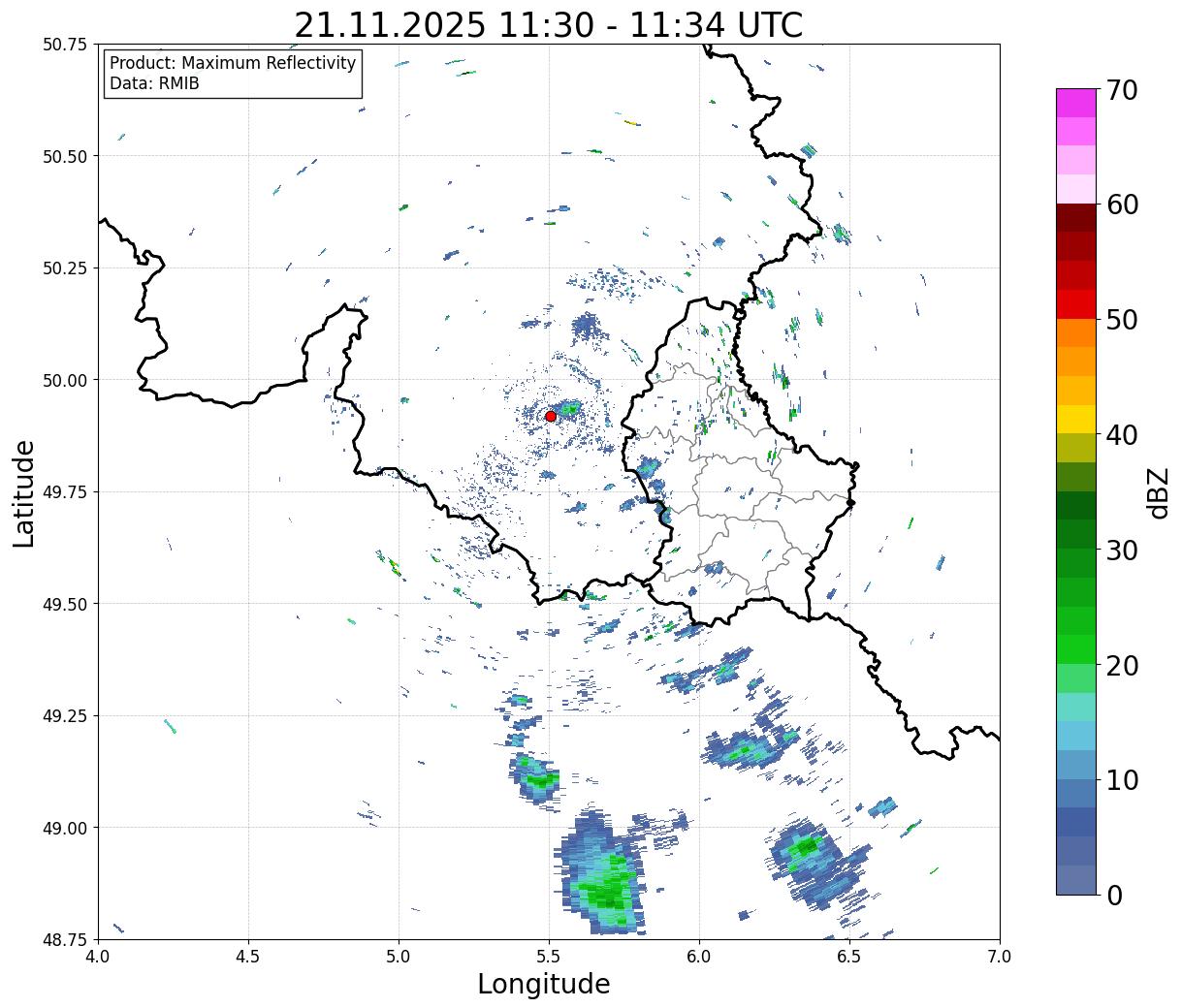Click the colorbar tick label 40

click(1122, 435)
